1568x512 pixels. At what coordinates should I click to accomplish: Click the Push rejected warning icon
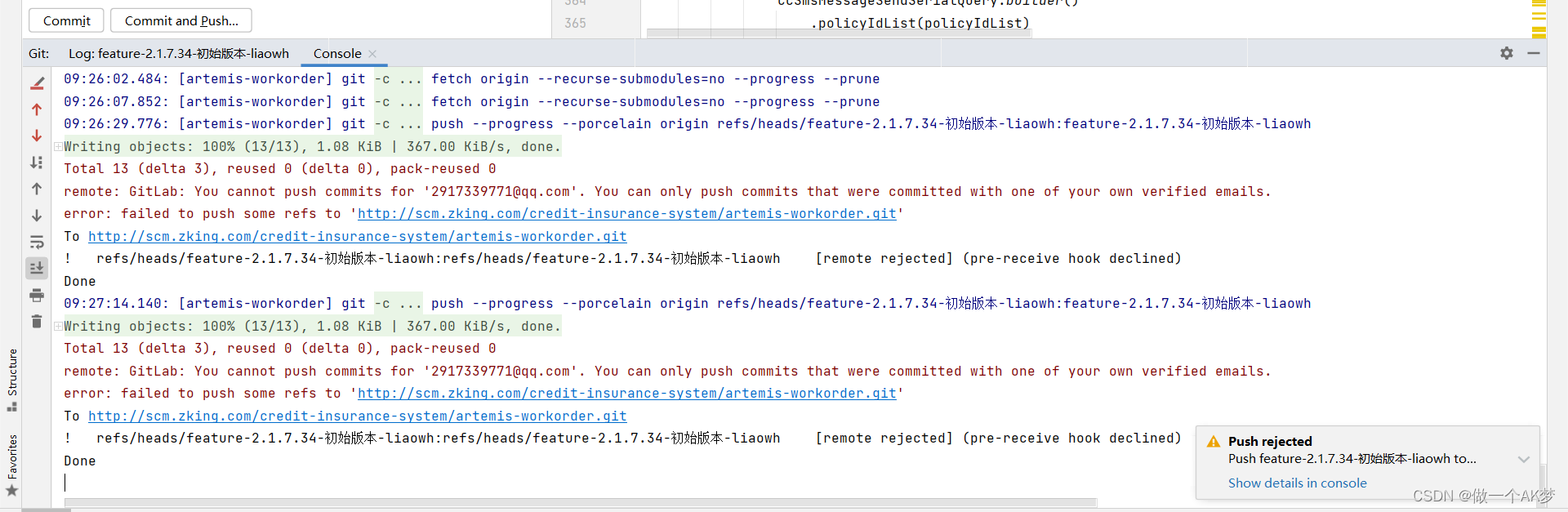[x=1214, y=442]
